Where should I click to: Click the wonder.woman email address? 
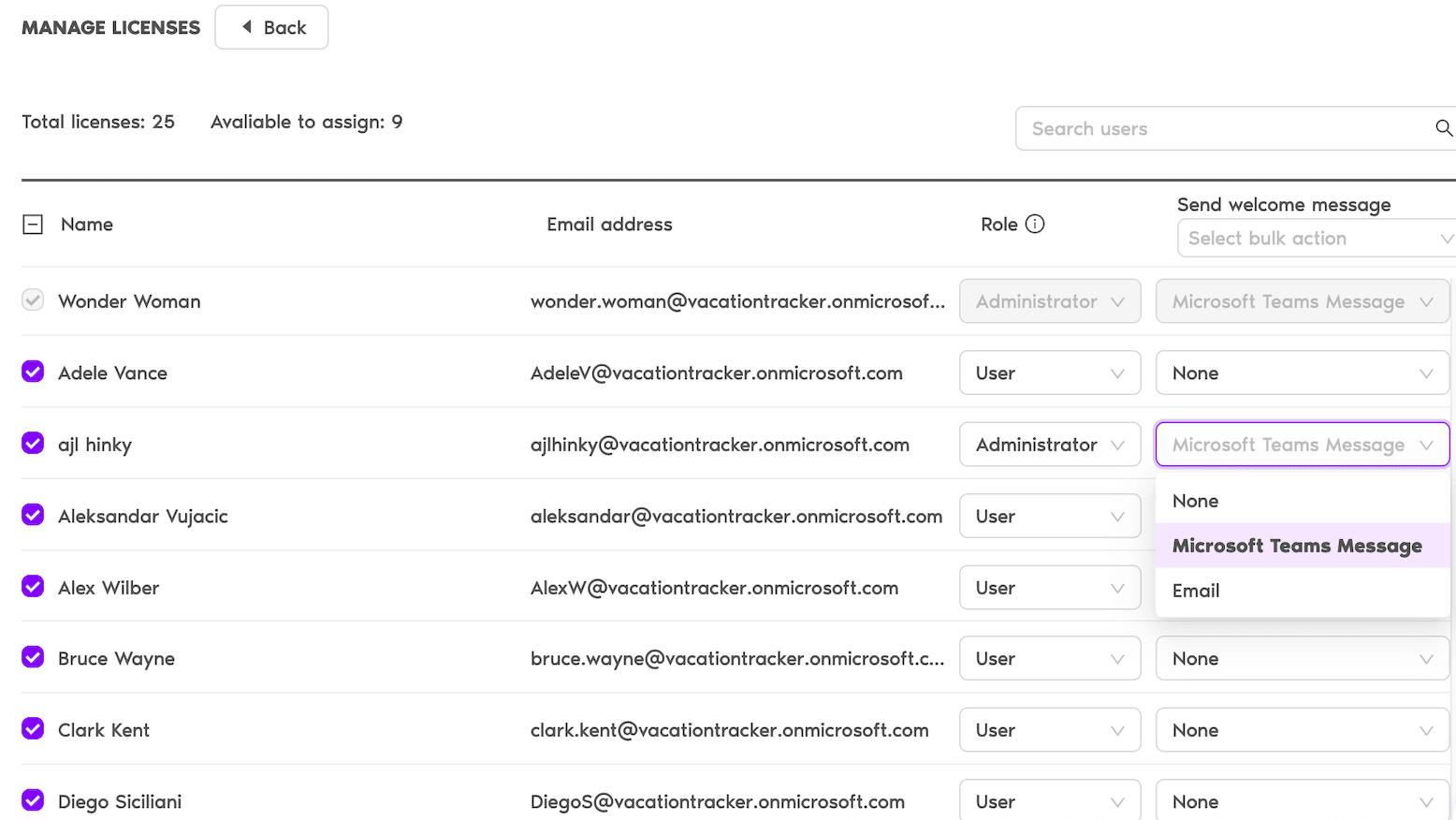pyautogui.click(x=737, y=301)
